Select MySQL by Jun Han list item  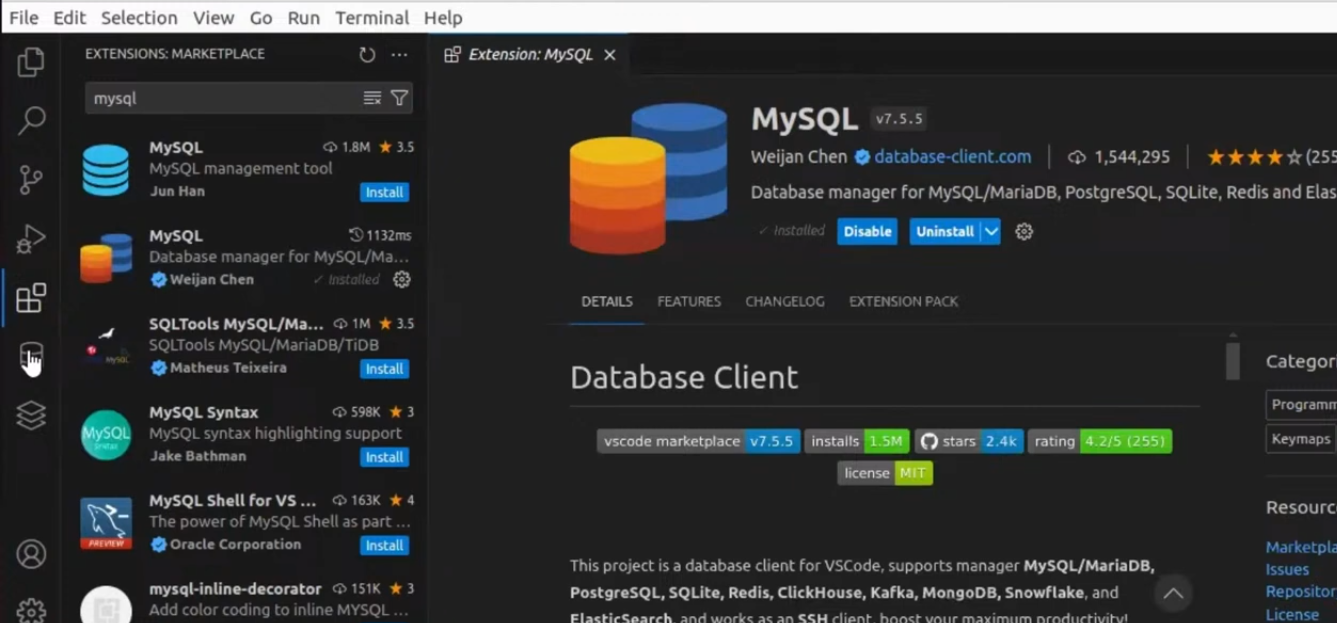coord(243,169)
